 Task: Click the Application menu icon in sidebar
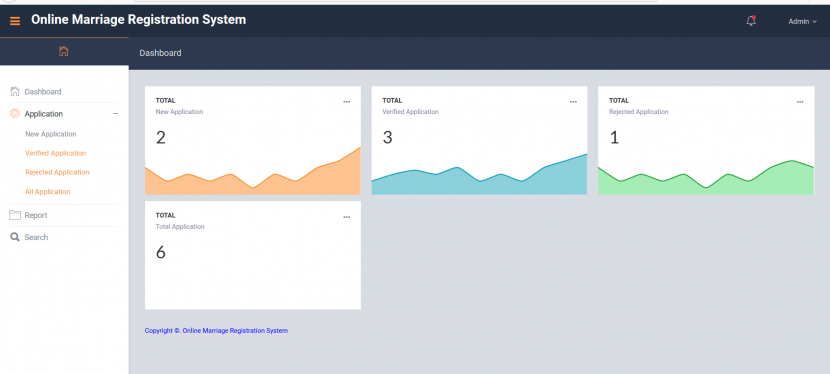point(15,114)
